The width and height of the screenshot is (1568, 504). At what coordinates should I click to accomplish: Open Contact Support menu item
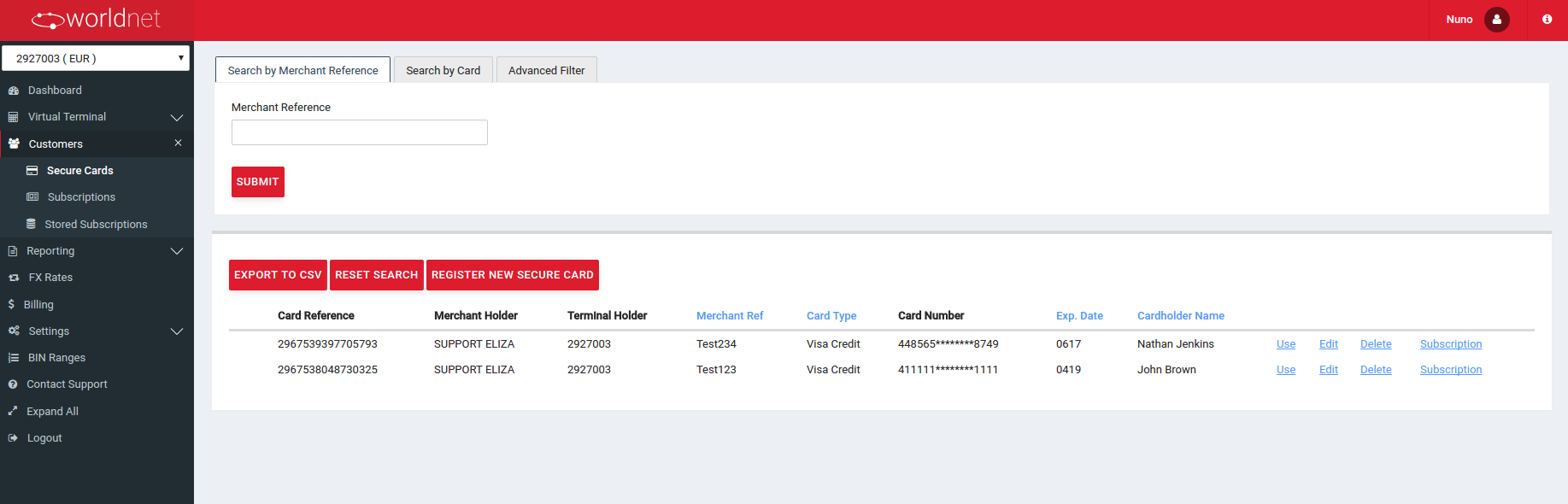coord(67,384)
